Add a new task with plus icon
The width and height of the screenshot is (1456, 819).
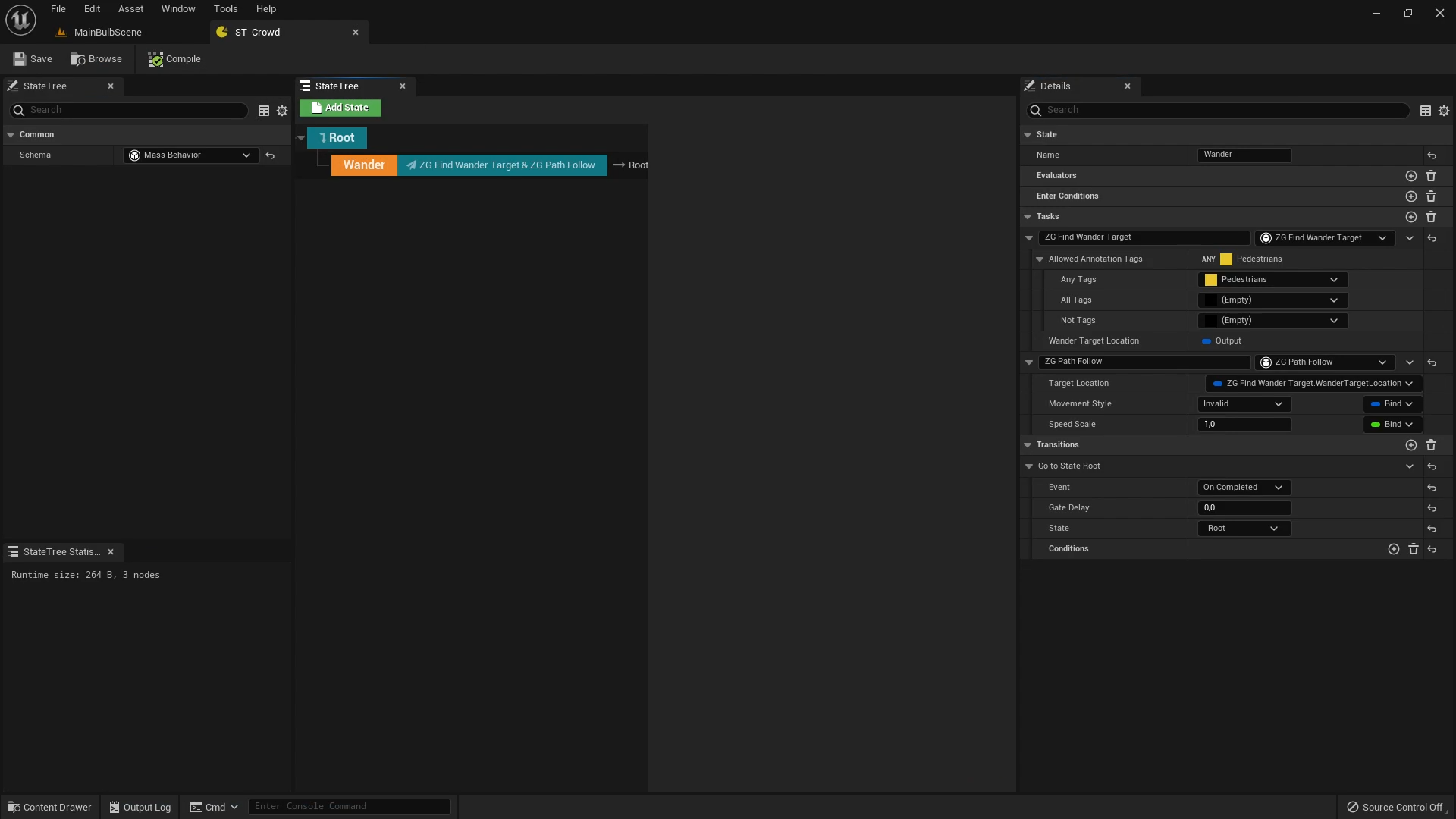click(x=1410, y=217)
